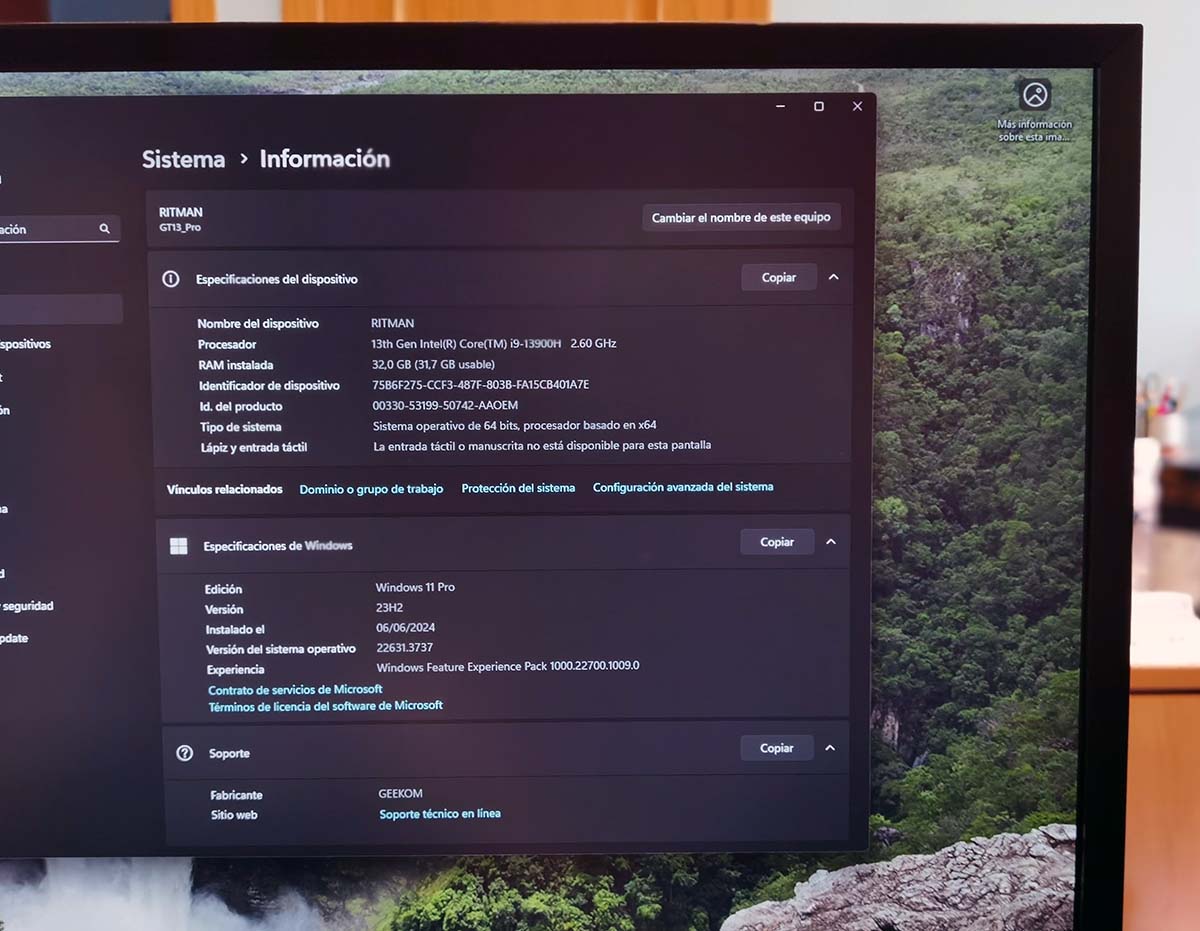Select the Windows Feature Experience Pack value

click(508, 666)
